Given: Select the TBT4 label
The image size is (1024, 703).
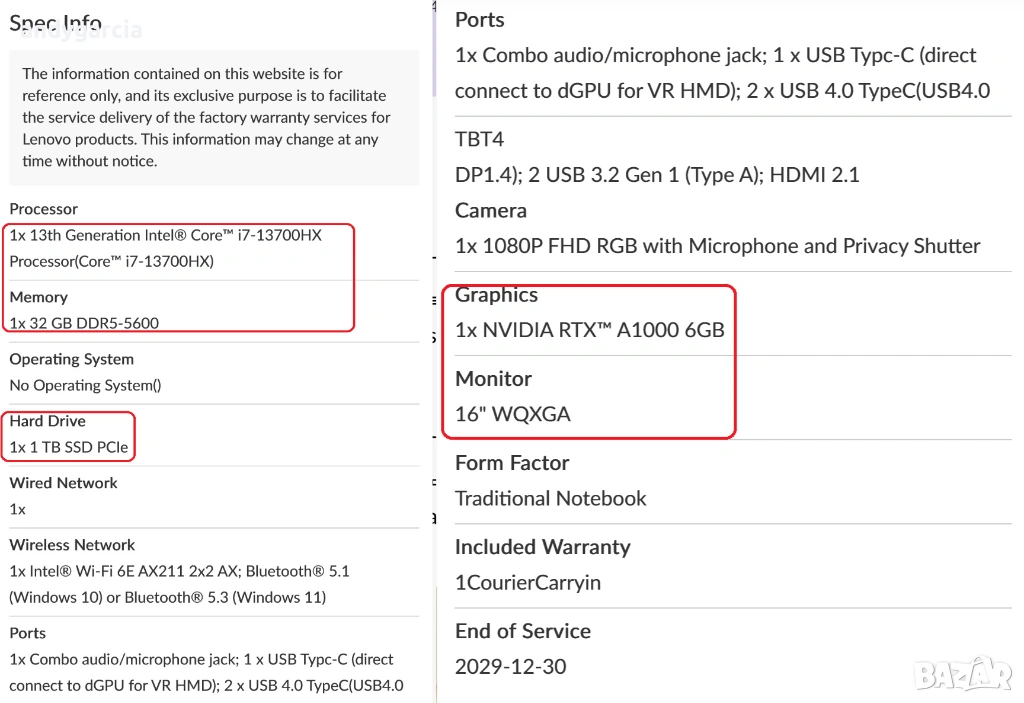Looking at the screenshot, I should click(x=479, y=139).
